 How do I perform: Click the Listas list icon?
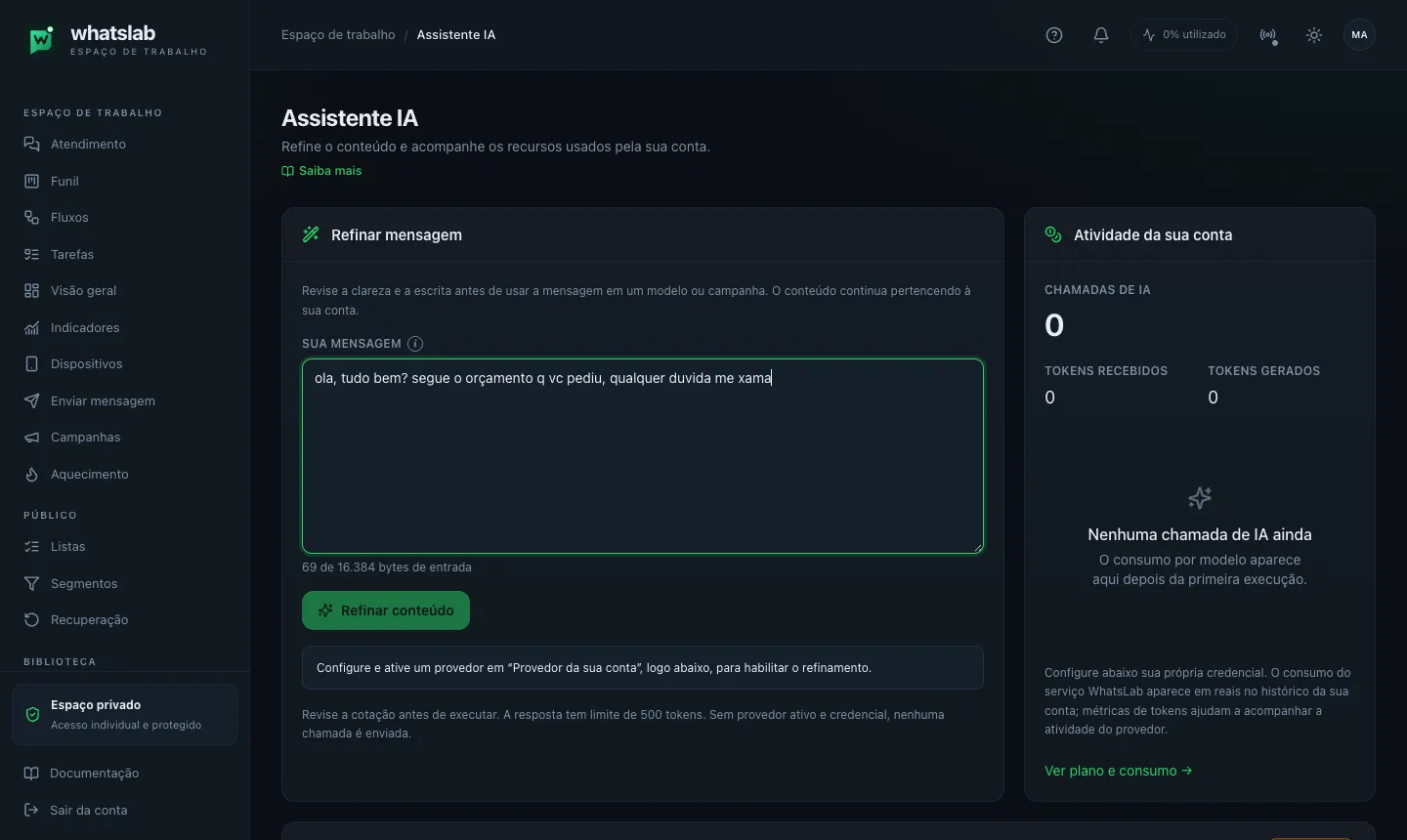(32, 547)
